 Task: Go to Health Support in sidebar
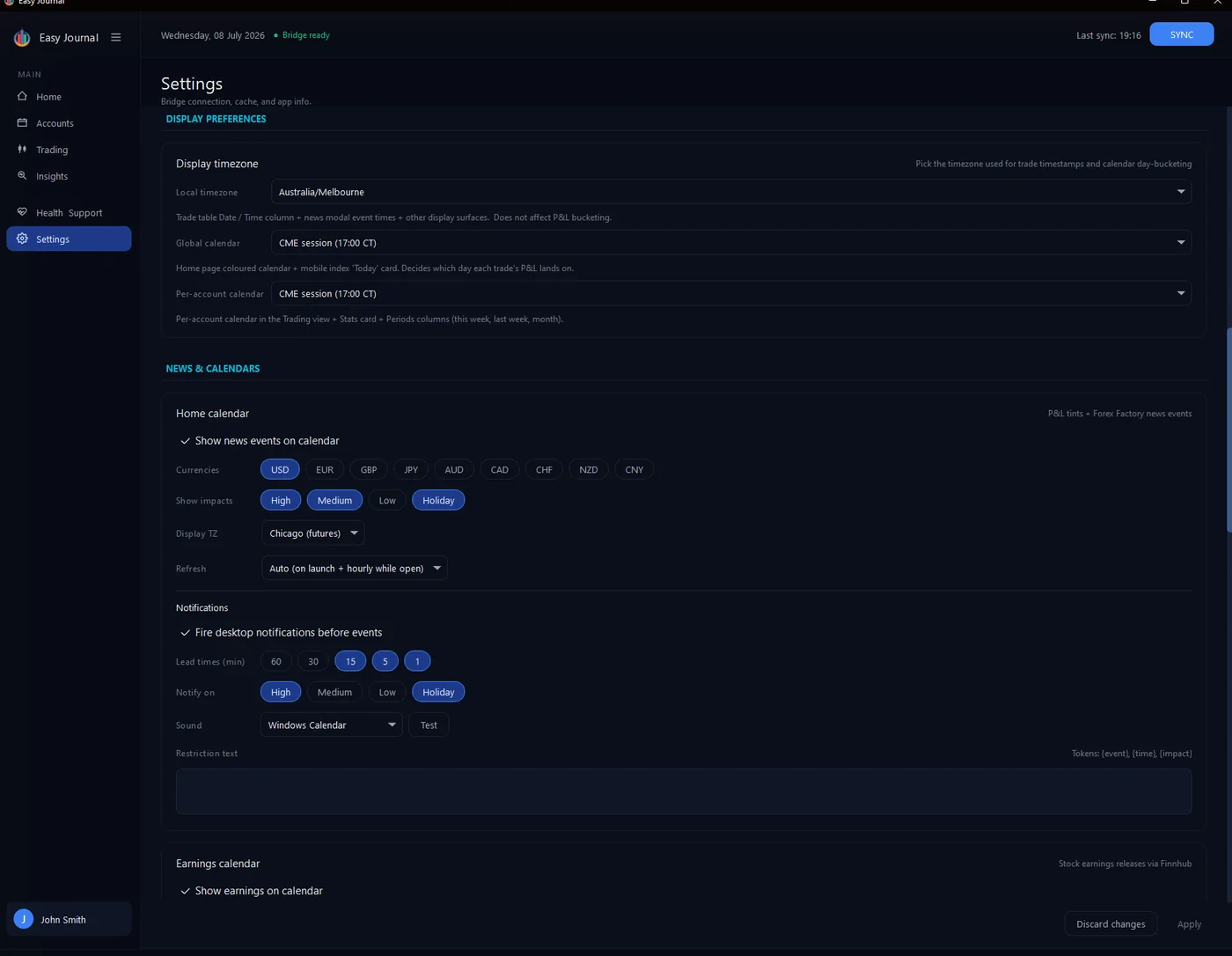tap(69, 212)
